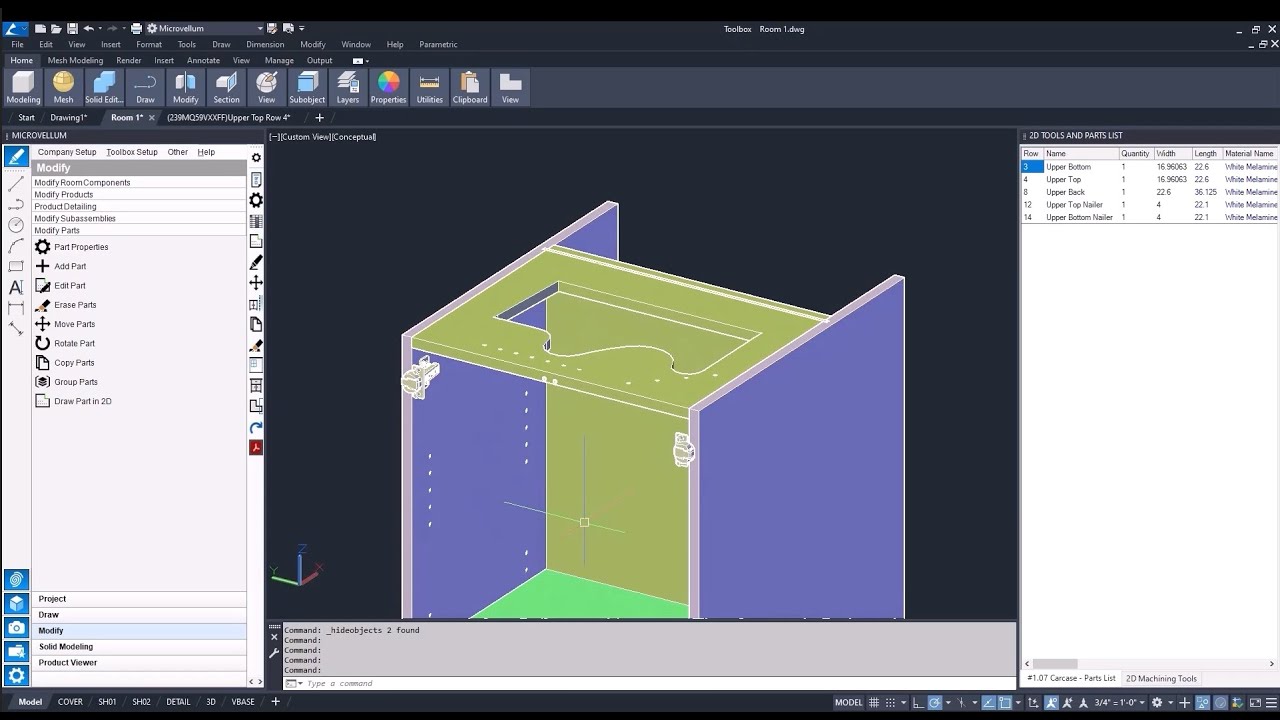This screenshot has height=720, width=1280.
Task: Switch to Annotate ribbon tab
Action: coord(203,60)
